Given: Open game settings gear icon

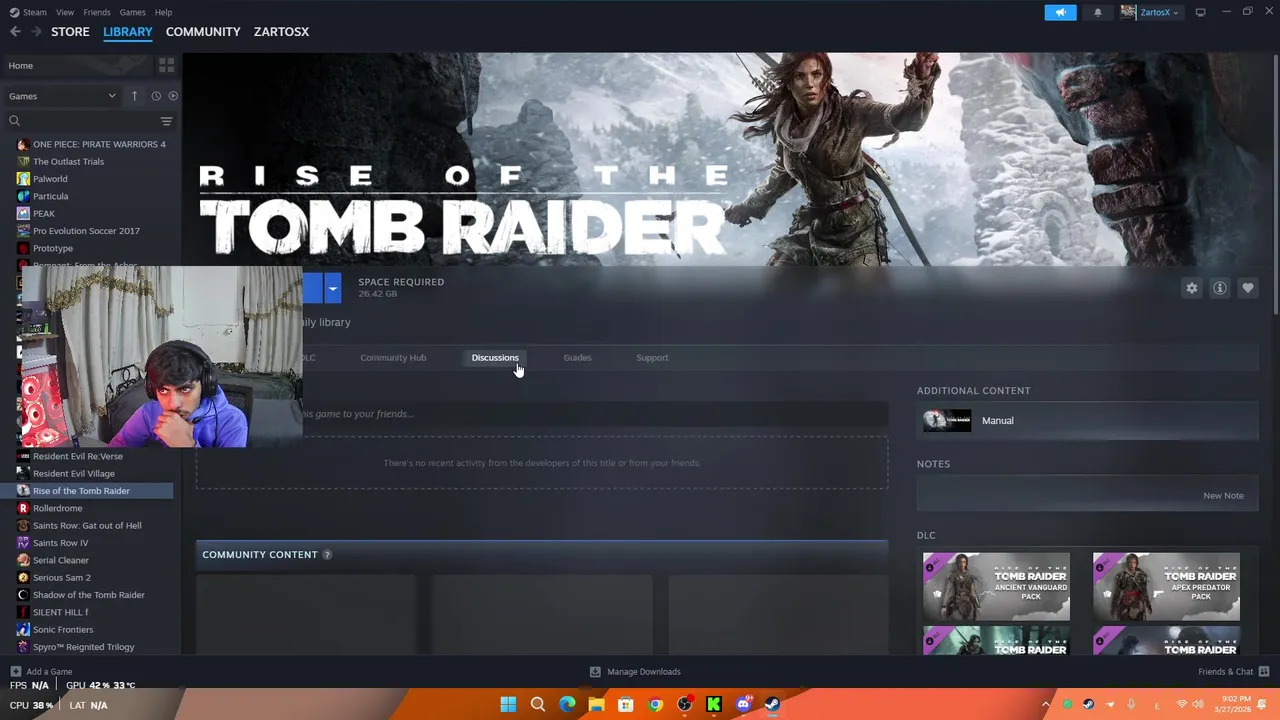Looking at the screenshot, I should click(1192, 288).
